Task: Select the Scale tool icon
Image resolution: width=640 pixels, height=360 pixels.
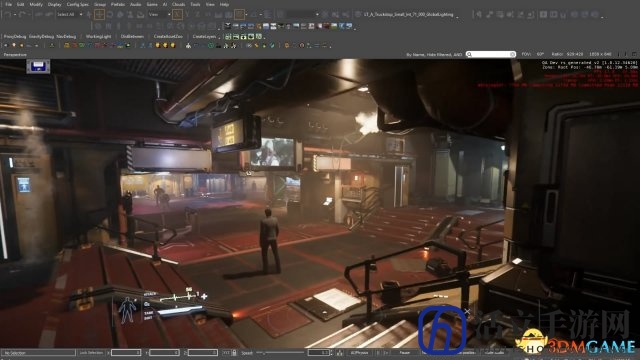Action: (120, 15)
